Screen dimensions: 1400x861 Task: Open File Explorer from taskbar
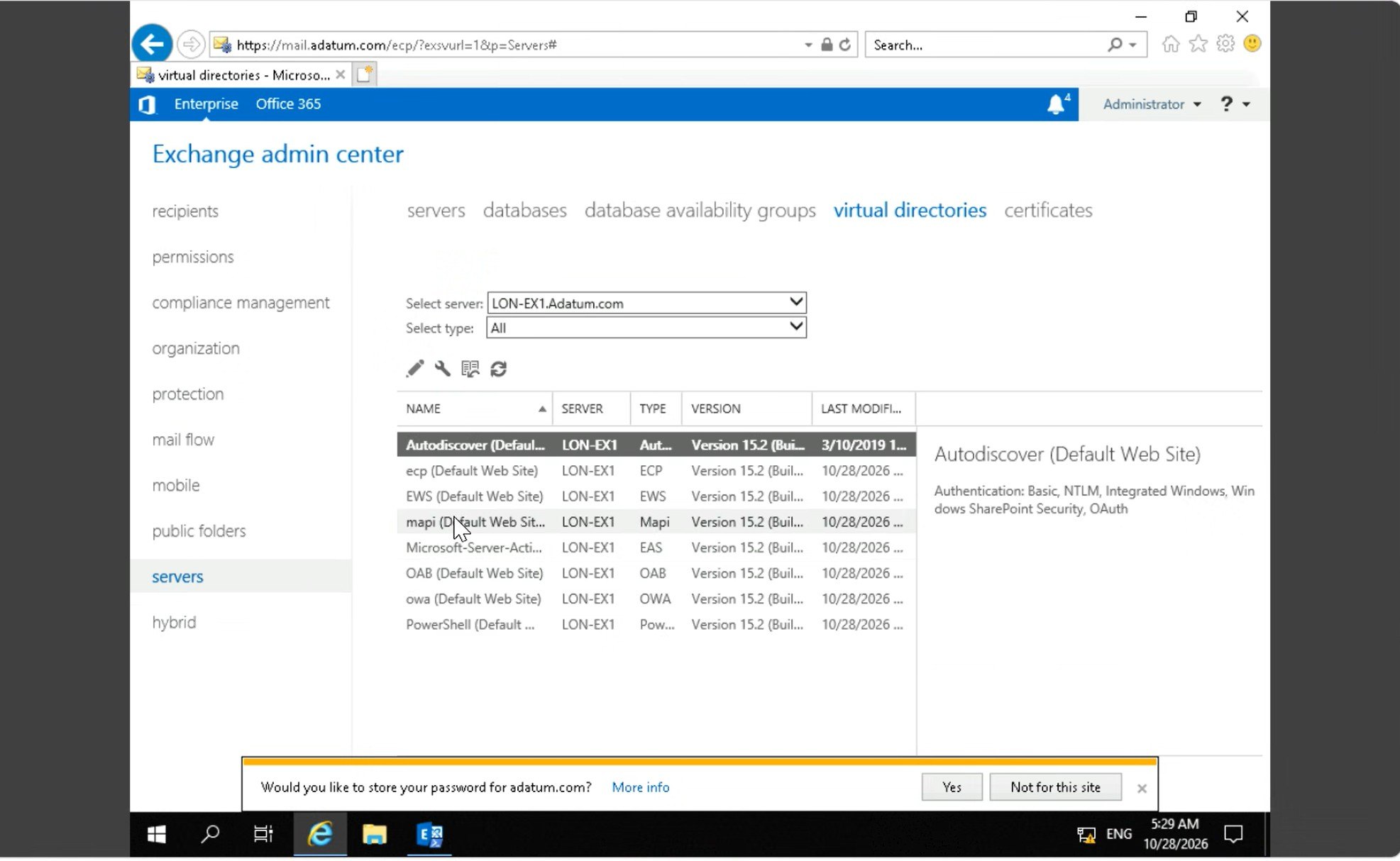pyautogui.click(x=375, y=835)
